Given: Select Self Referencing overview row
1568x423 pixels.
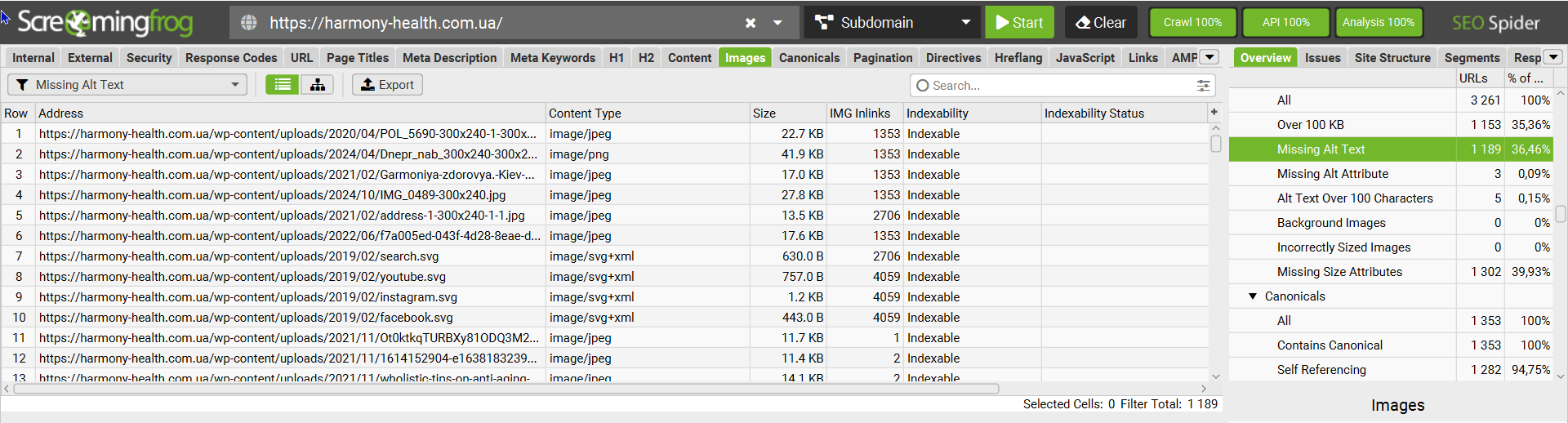Looking at the screenshot, I should click(1391, 370).
